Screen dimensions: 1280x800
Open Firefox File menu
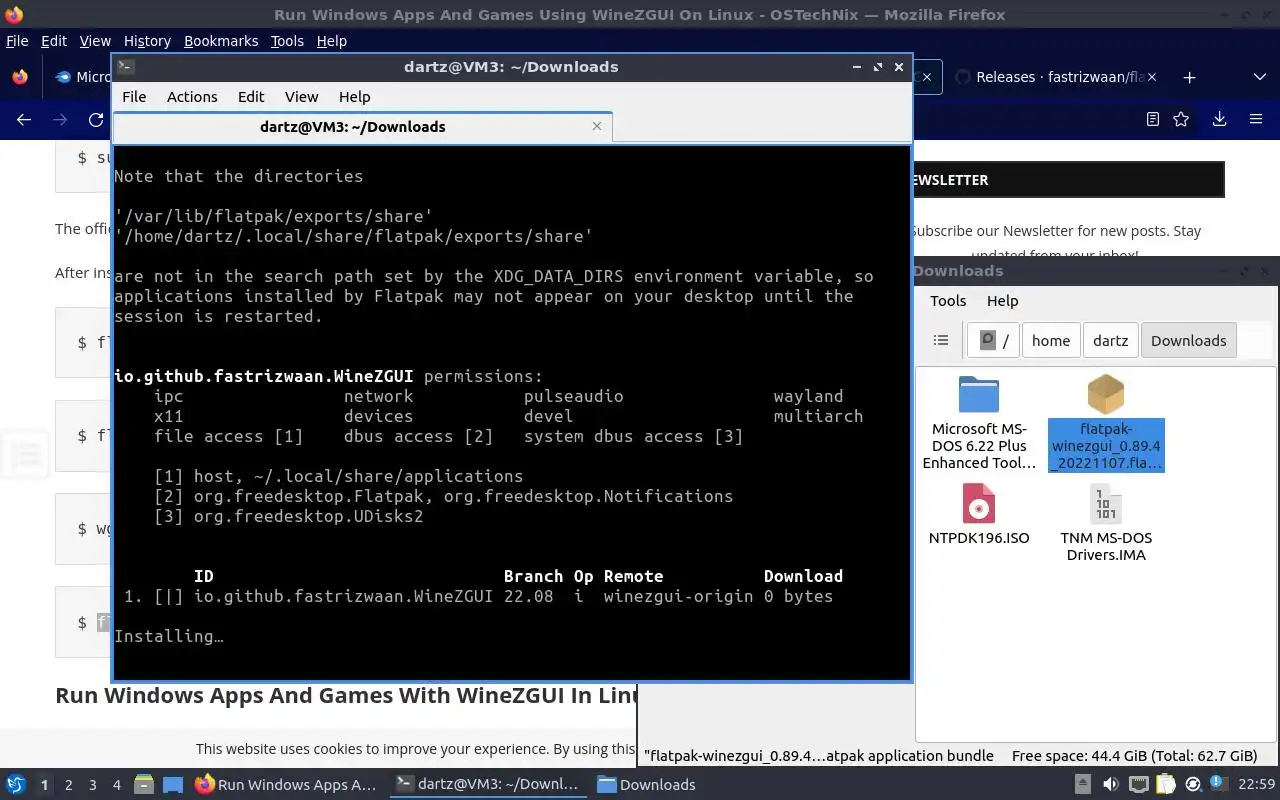(17, 41)
